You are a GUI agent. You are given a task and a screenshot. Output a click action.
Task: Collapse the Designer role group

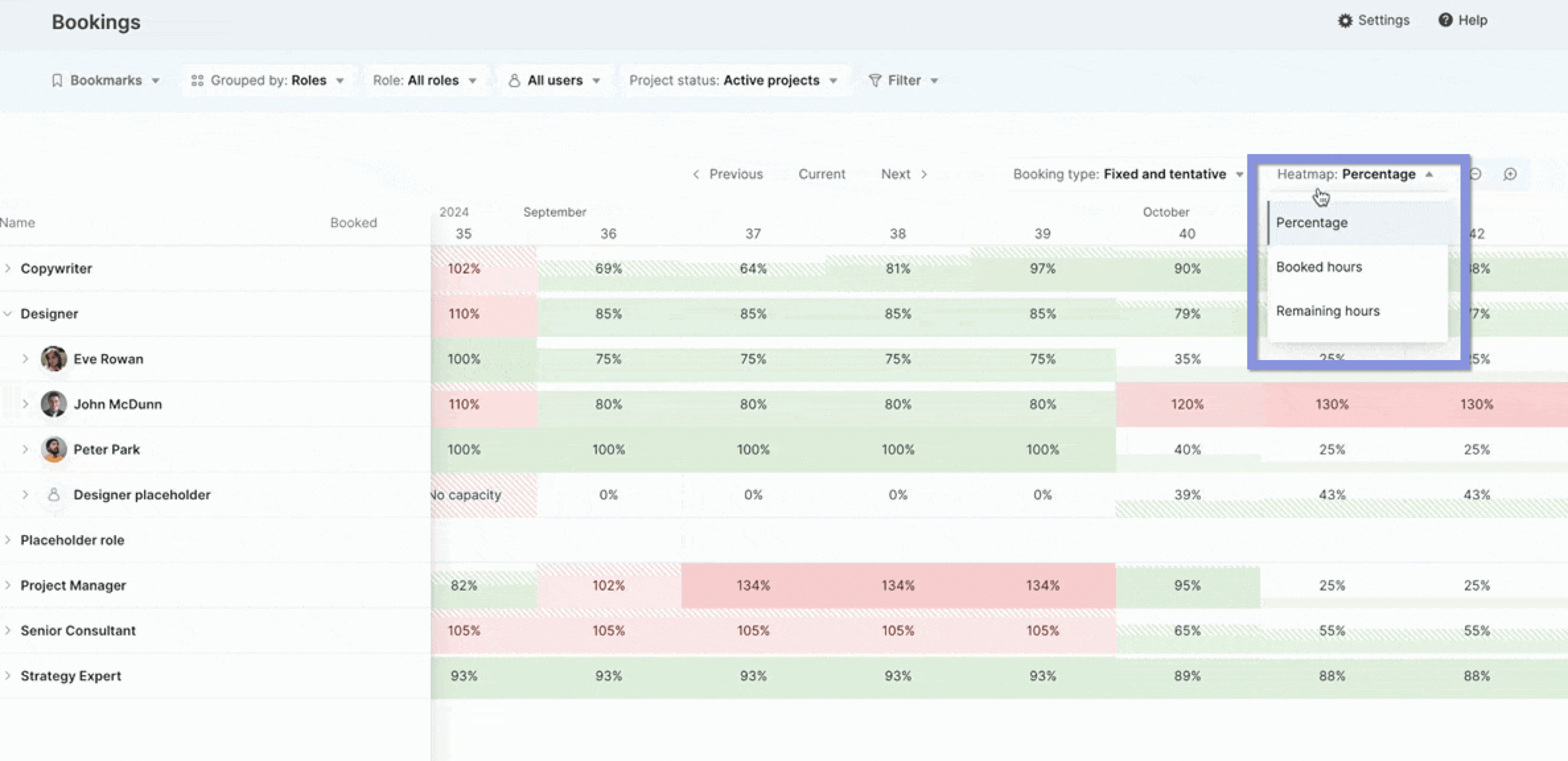coord(8,313)
